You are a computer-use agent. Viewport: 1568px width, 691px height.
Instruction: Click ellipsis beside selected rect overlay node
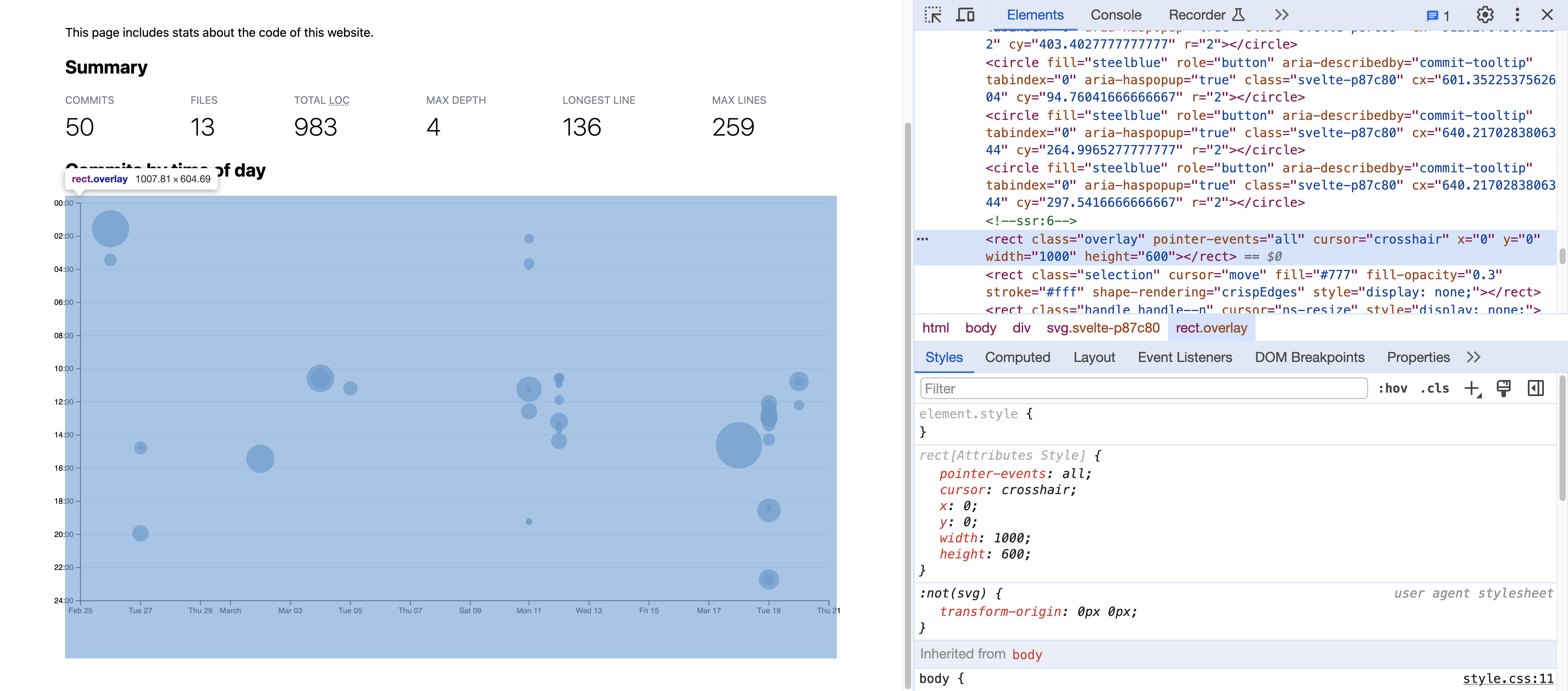(x=923, y=239)
